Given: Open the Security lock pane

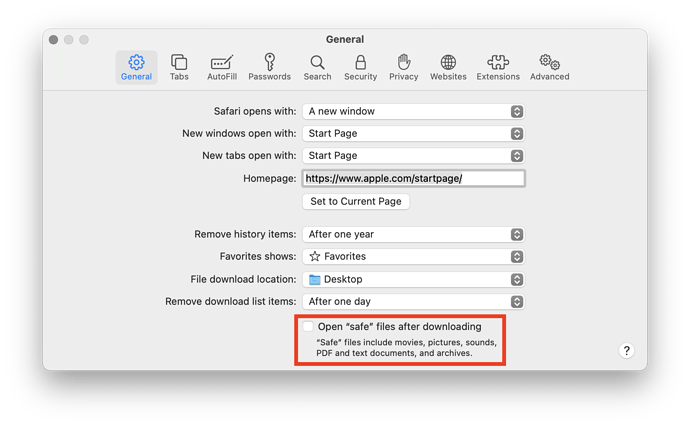Looking at the screenshot, I should click(x=360, y=67).
